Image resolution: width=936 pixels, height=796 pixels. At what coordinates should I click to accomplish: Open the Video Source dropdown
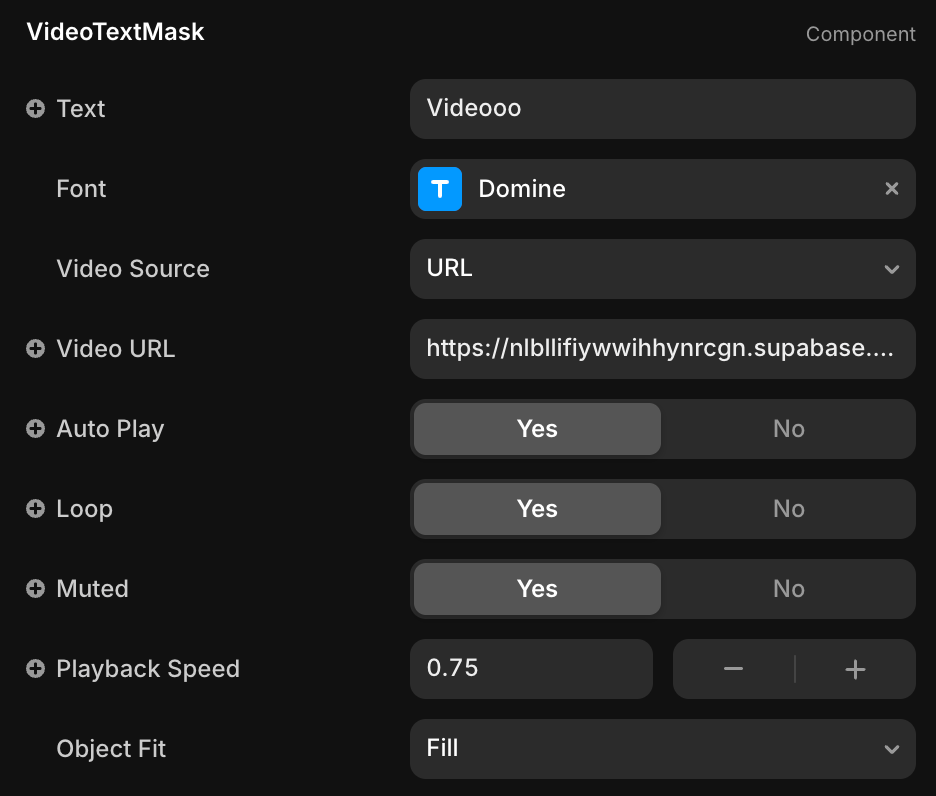[662, 269]
